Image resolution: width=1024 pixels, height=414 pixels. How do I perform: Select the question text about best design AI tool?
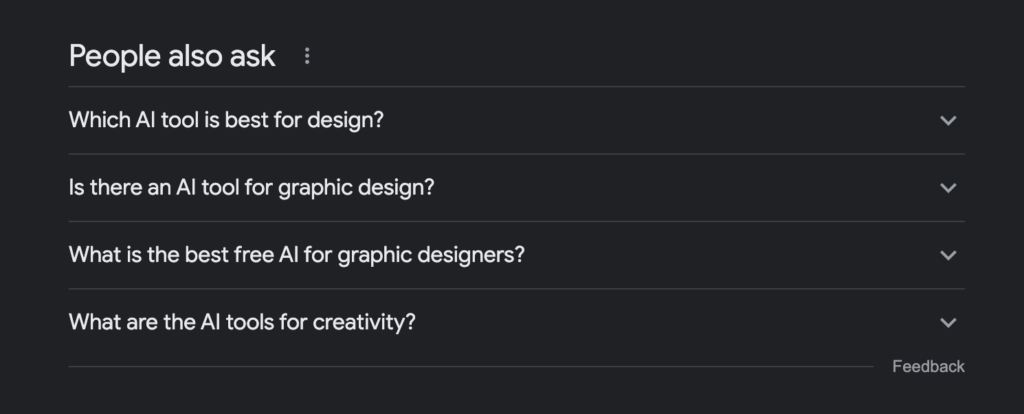click(x=226, y=120)
